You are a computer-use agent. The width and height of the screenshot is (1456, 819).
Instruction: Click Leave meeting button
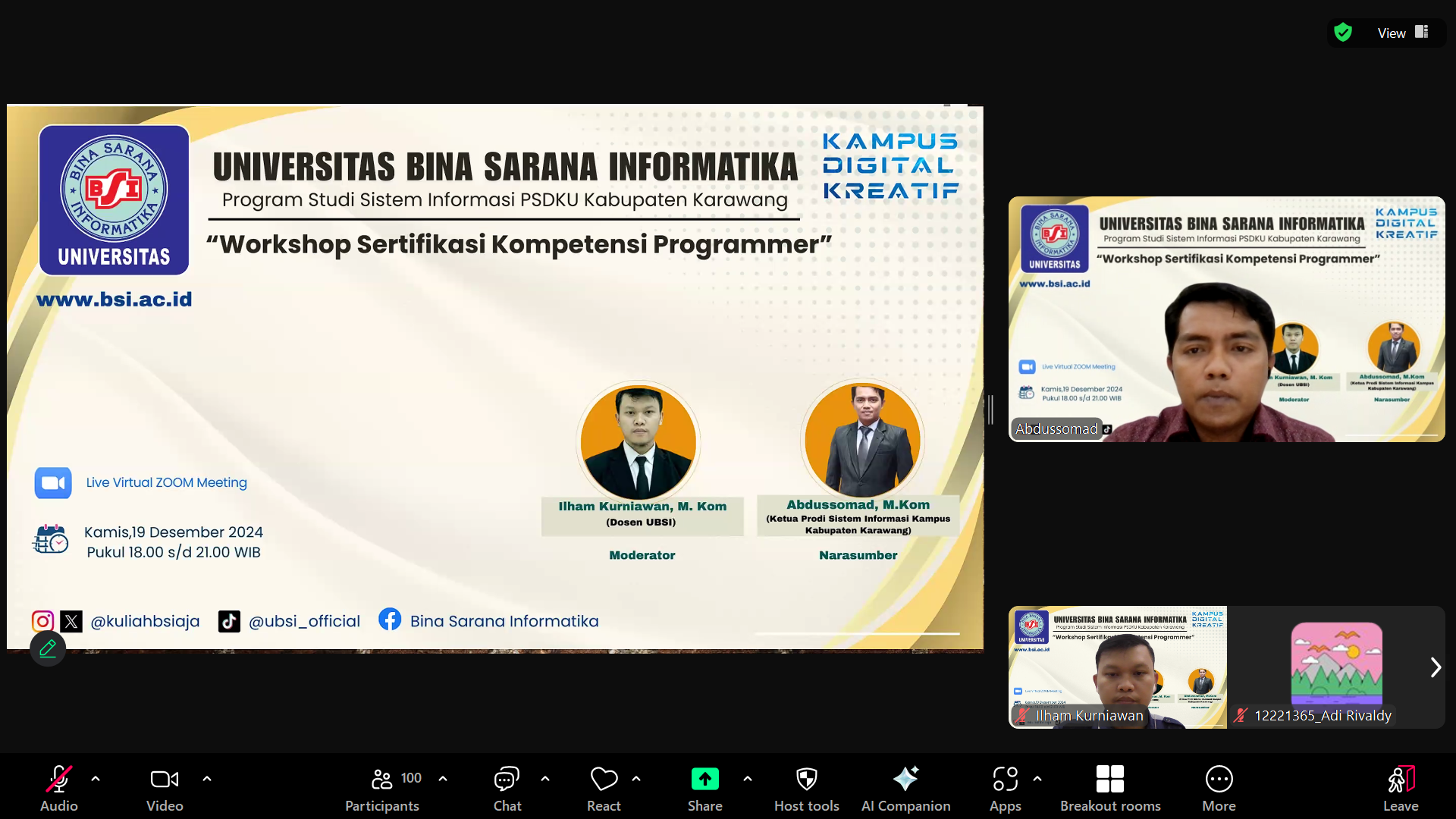pos(1400,780)
